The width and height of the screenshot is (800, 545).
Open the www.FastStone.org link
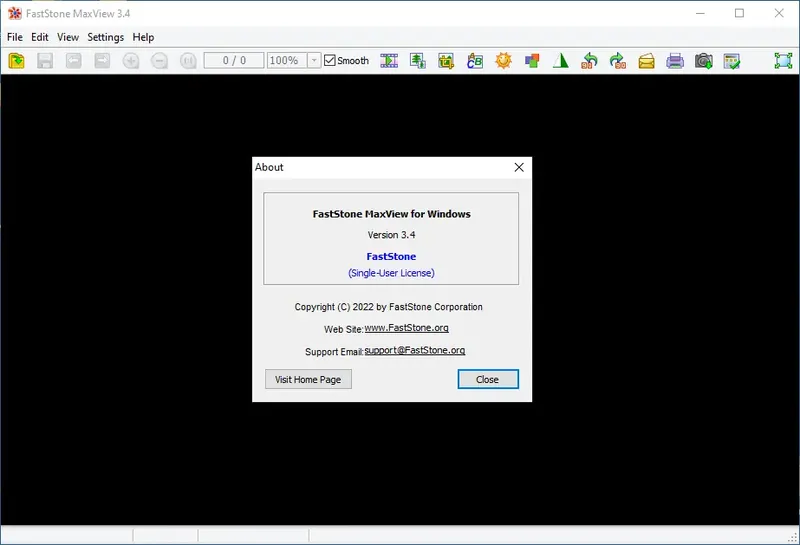click(x=407, y=328)
